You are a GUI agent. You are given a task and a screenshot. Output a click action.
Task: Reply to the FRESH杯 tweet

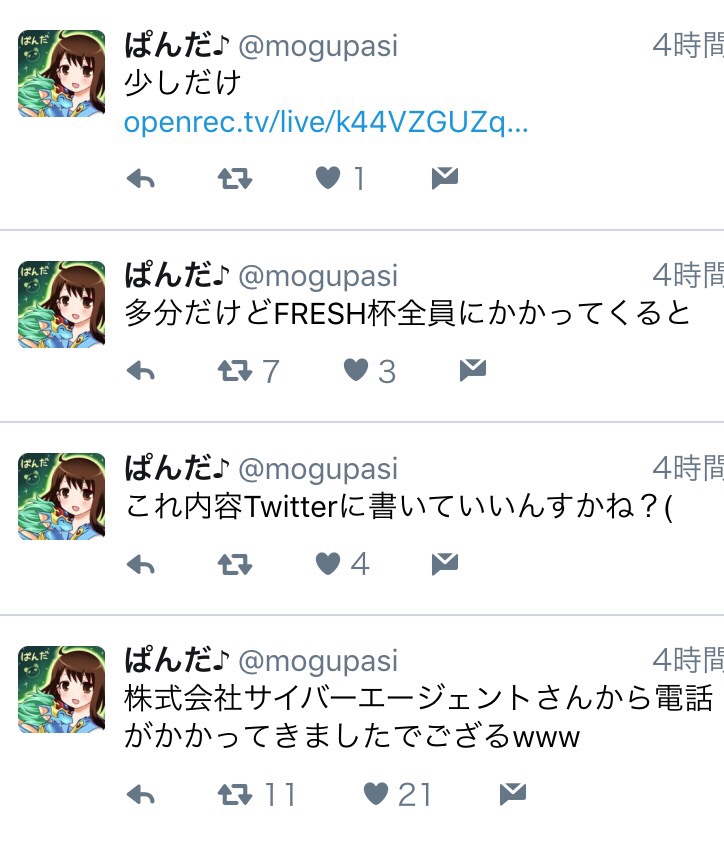coord(141,371)
